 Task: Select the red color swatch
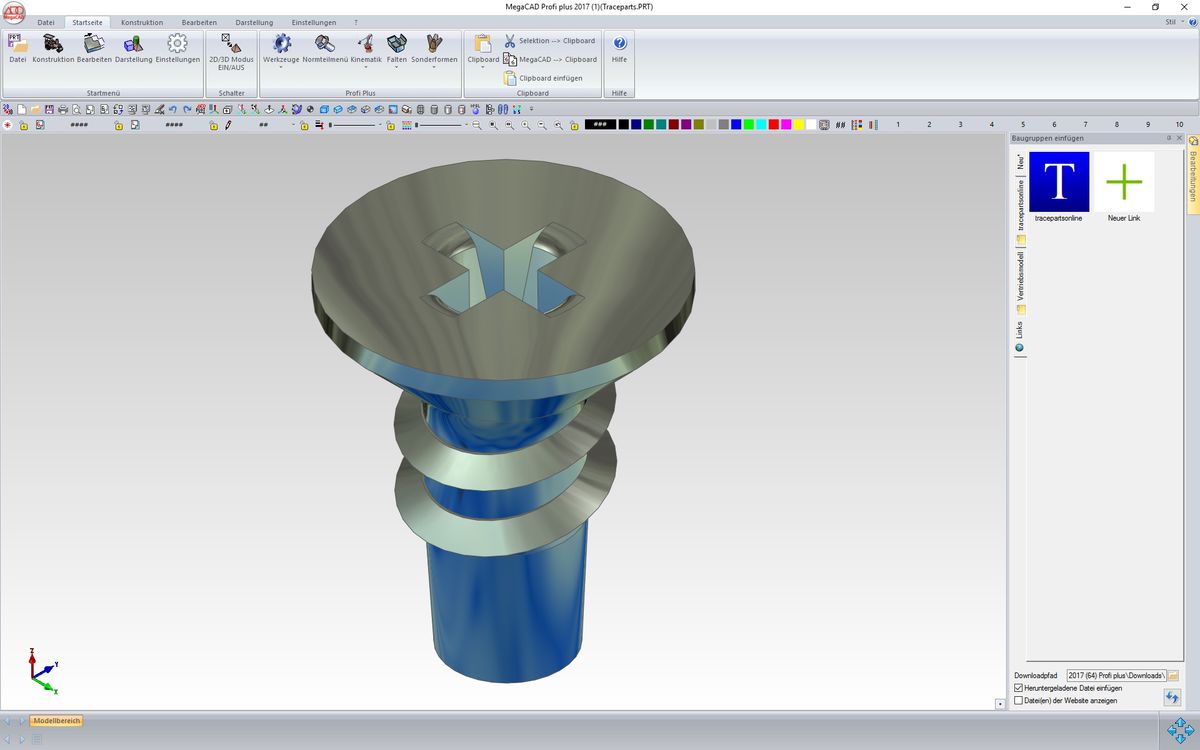tap(774, 125)
